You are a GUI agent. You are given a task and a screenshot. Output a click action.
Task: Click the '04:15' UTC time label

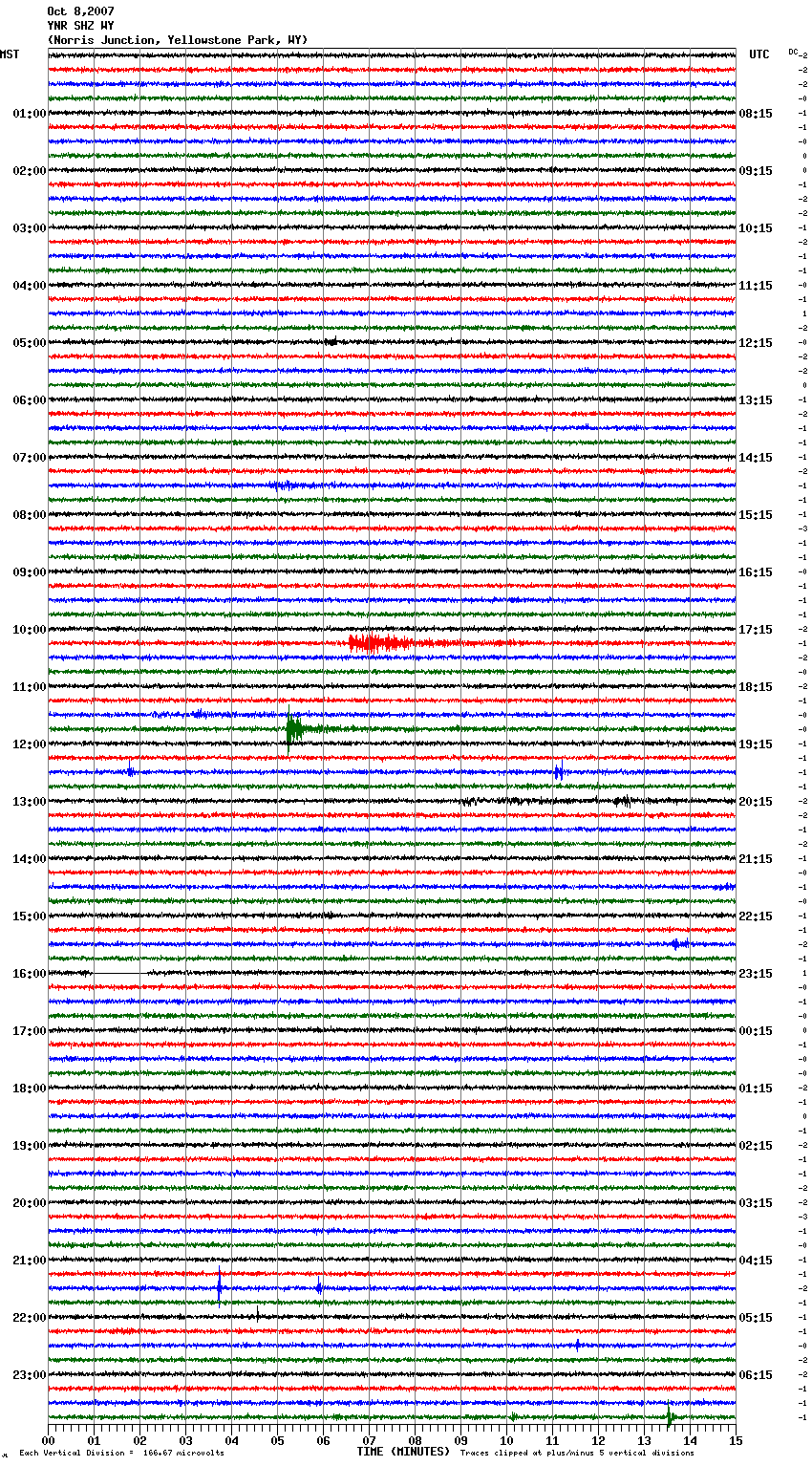tap(756, 1261)
